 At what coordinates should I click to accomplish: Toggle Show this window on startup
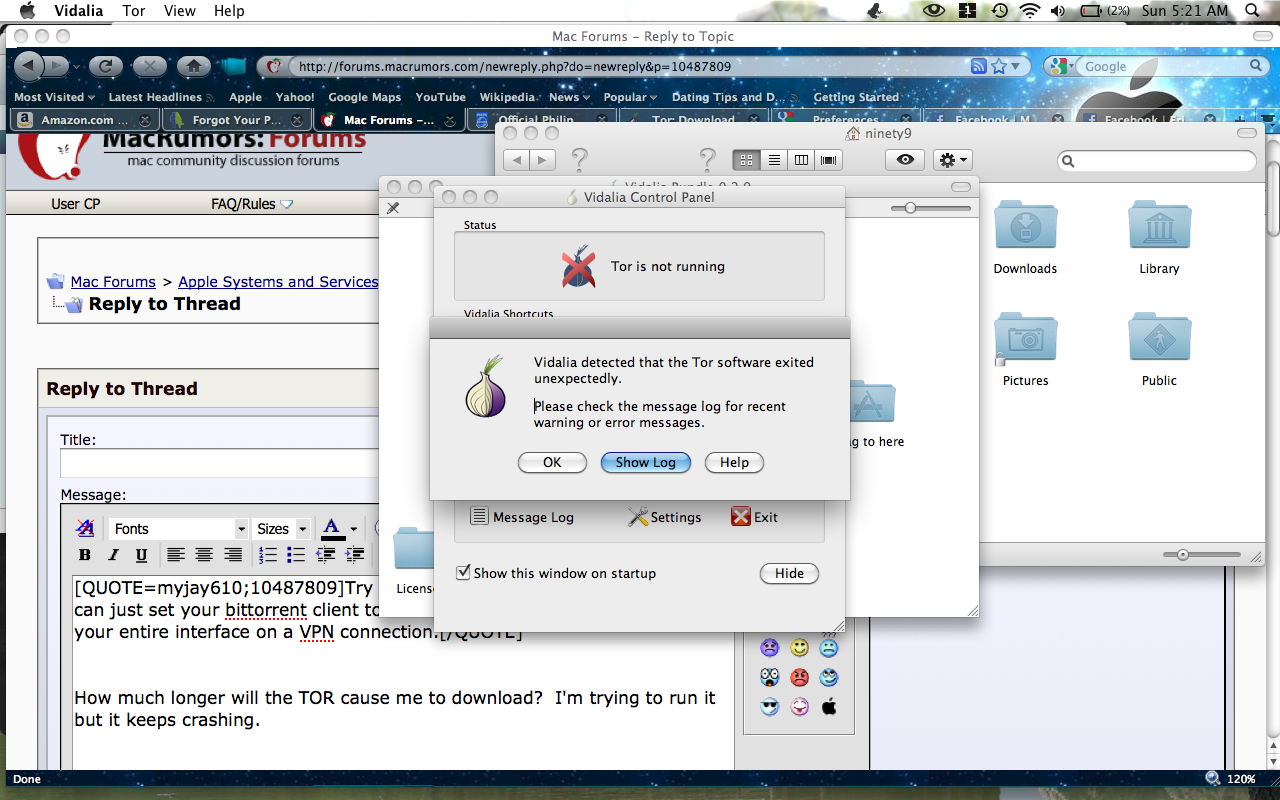tap(556, 573)
